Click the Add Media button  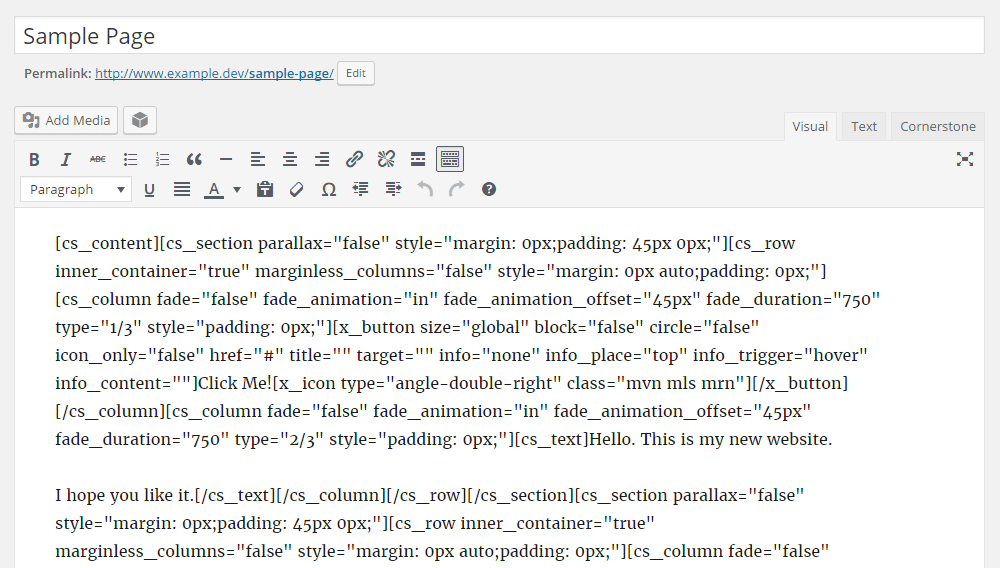66,120
